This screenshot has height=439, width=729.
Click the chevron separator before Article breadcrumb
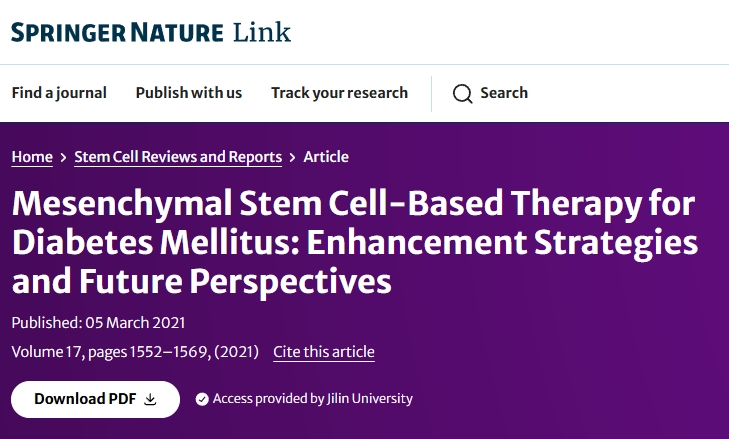click(x=292, y=157)
